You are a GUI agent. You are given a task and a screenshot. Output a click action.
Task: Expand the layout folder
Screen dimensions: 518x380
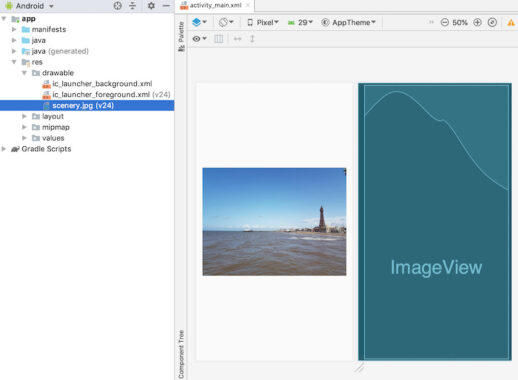(24, 116)
